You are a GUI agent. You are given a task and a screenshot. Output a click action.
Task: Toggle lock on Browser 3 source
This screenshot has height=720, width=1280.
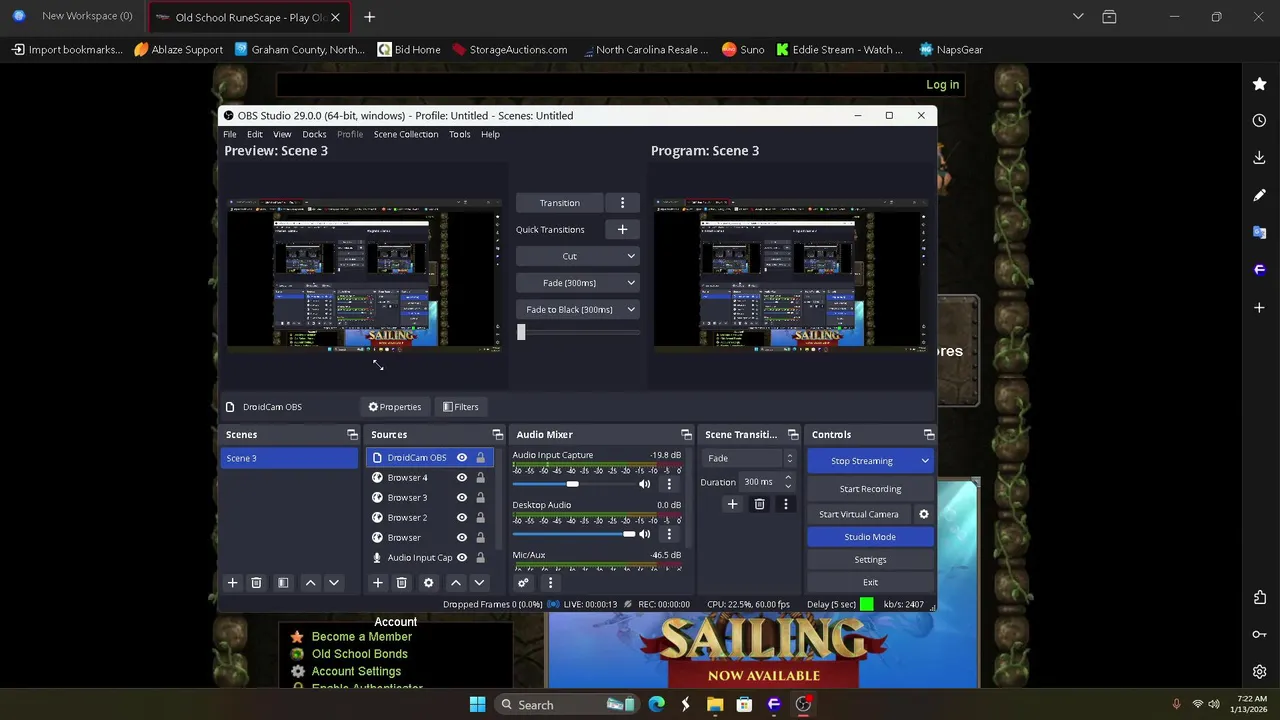click(x=480, y=498)
